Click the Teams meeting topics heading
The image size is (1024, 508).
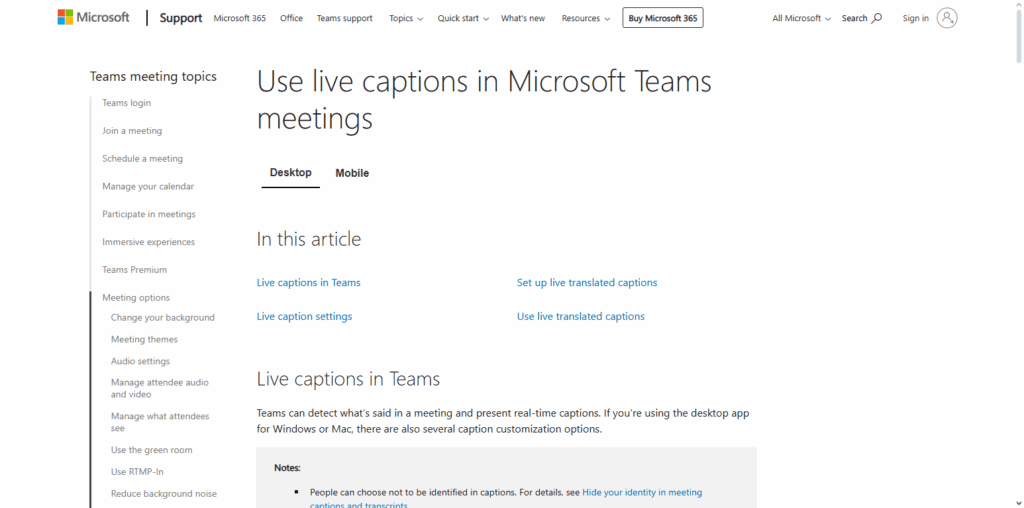[x=153, y=76]
